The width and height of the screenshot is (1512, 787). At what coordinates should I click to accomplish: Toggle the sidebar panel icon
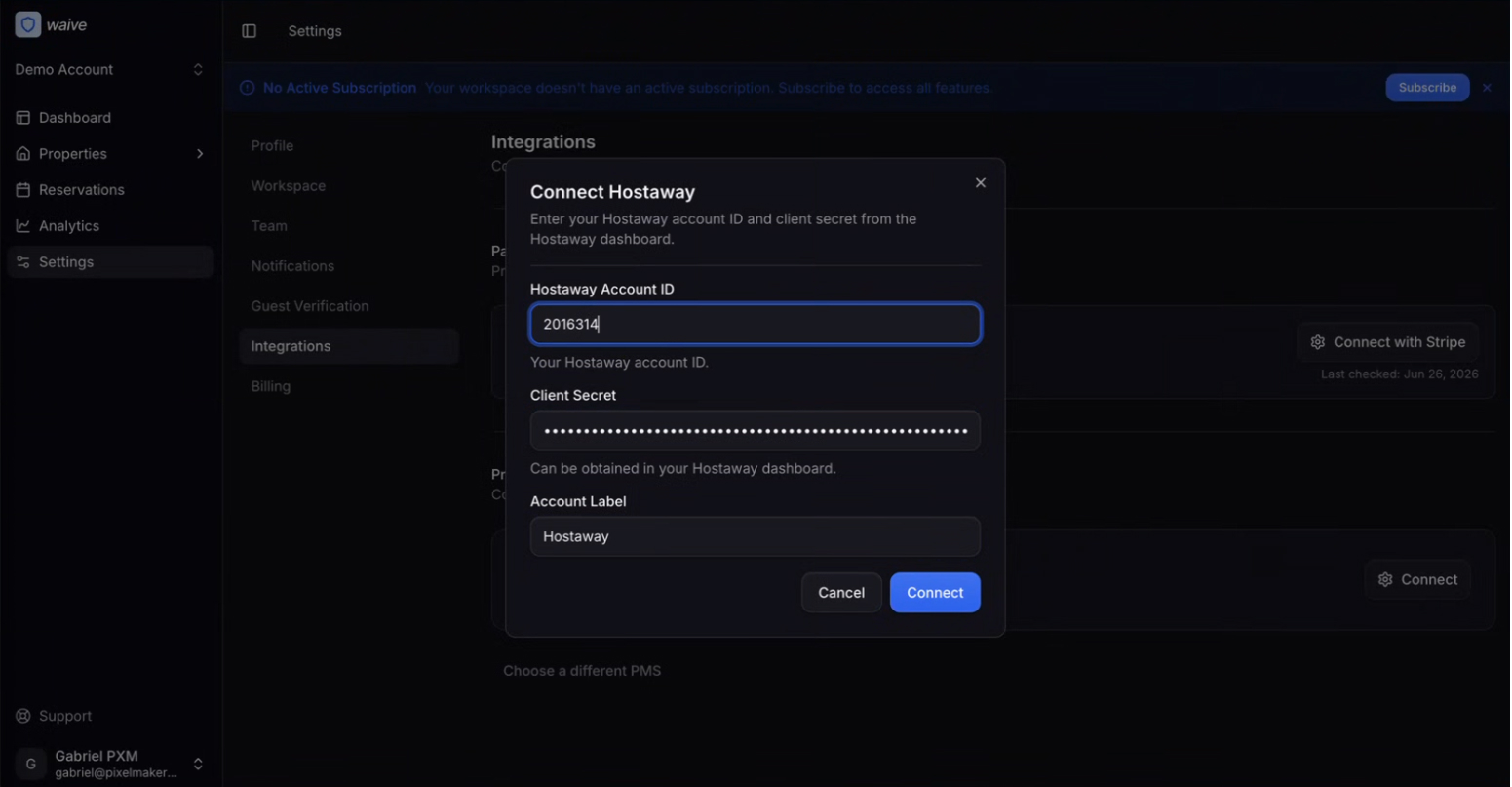point(250,31)
